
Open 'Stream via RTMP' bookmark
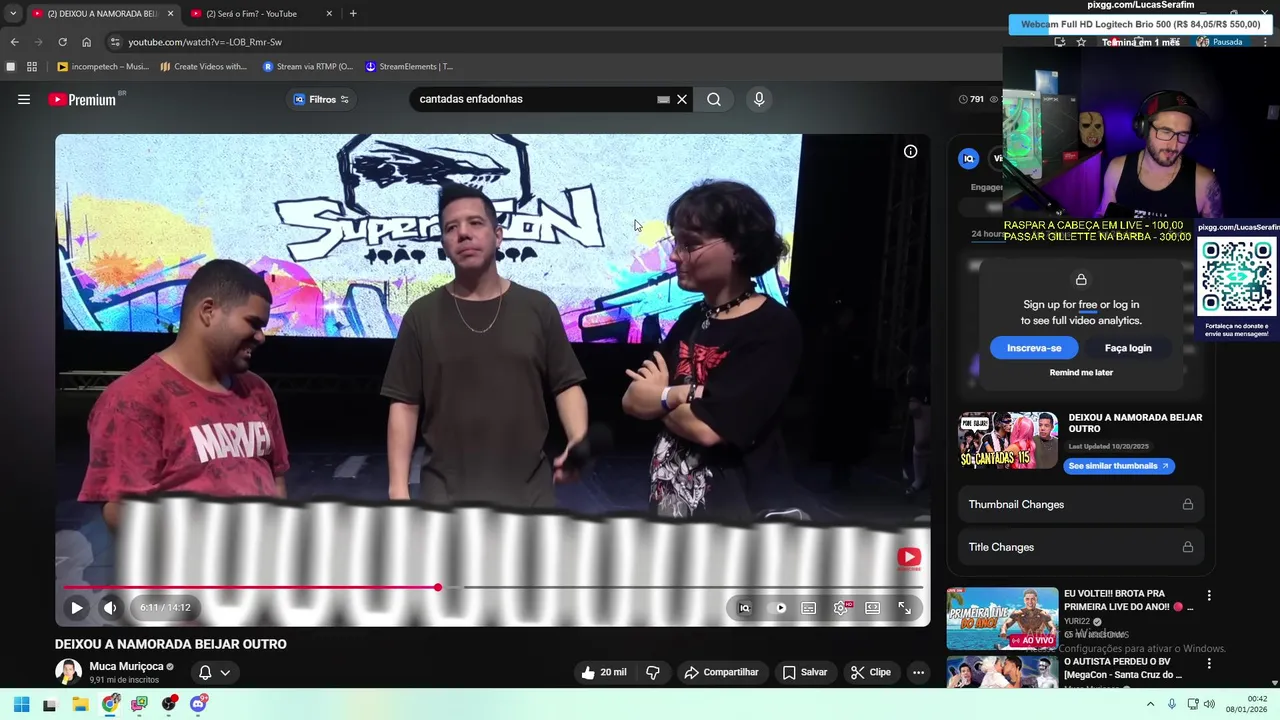(x=308, y=67)
